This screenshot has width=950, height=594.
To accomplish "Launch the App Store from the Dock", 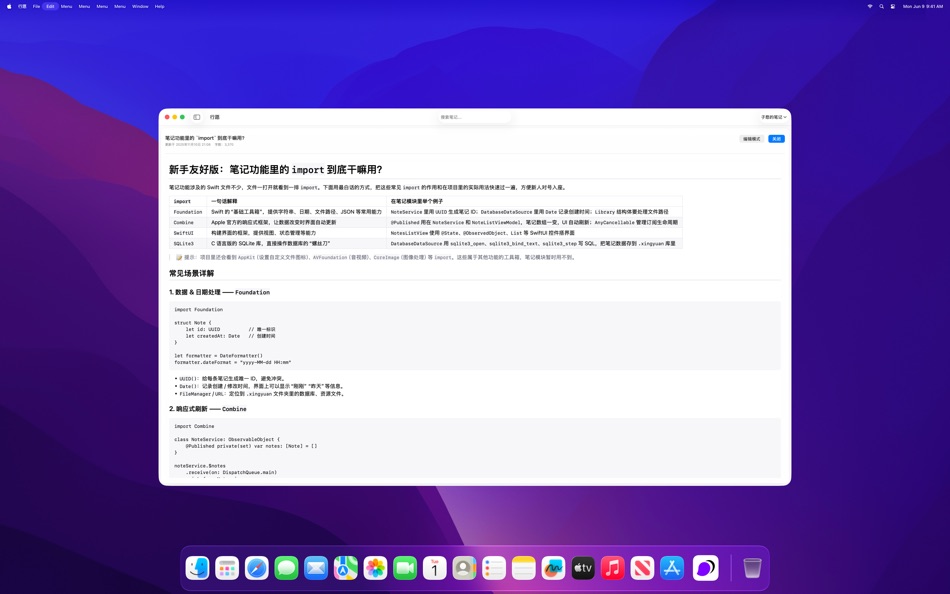I will pyautogui.click(x=670, y=568).
